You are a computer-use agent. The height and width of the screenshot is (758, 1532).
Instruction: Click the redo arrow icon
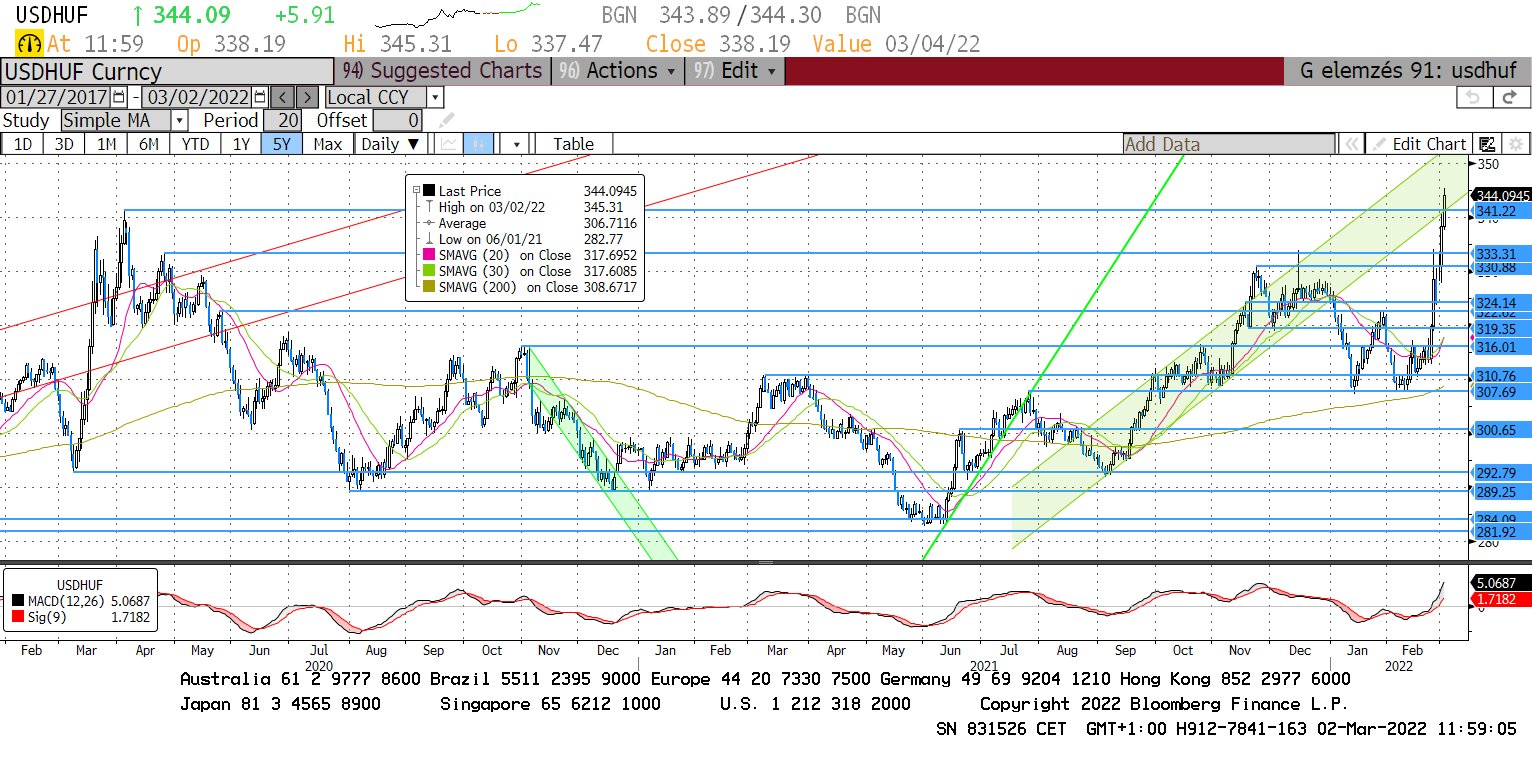[1510, 97]
